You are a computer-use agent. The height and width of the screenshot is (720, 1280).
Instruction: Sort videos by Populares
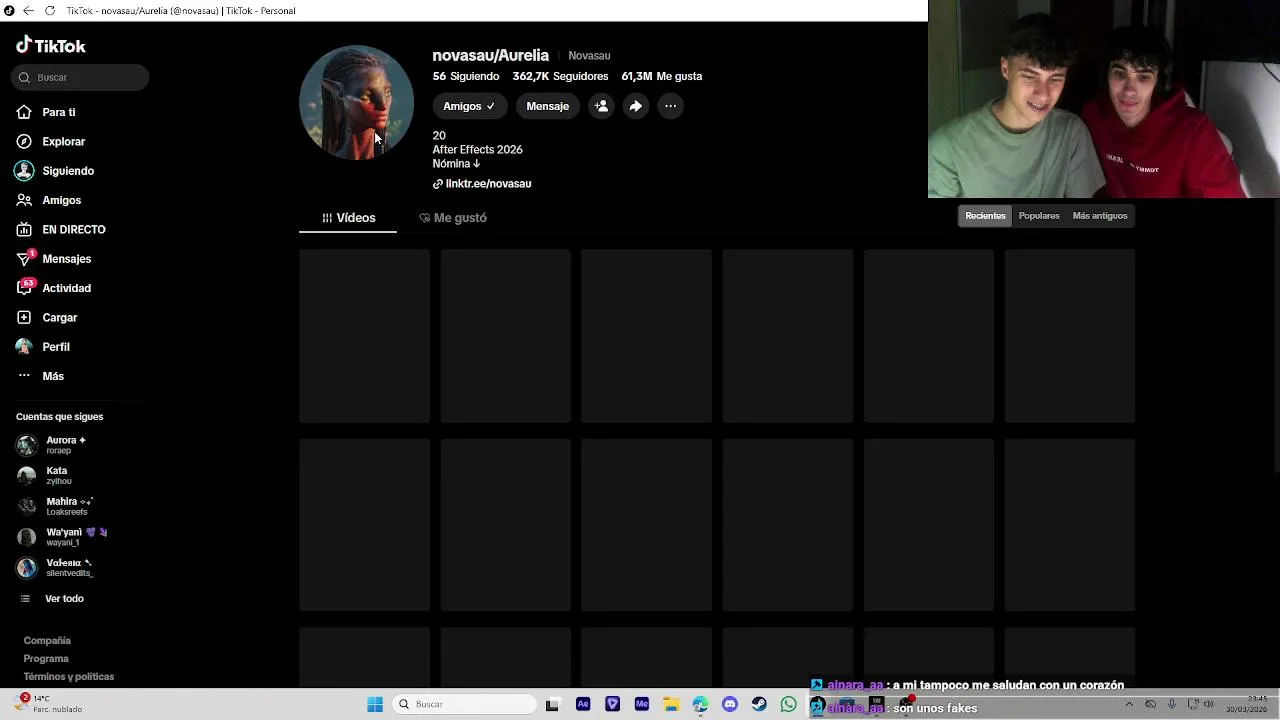pyautogui.click(x=1039, y=216)
